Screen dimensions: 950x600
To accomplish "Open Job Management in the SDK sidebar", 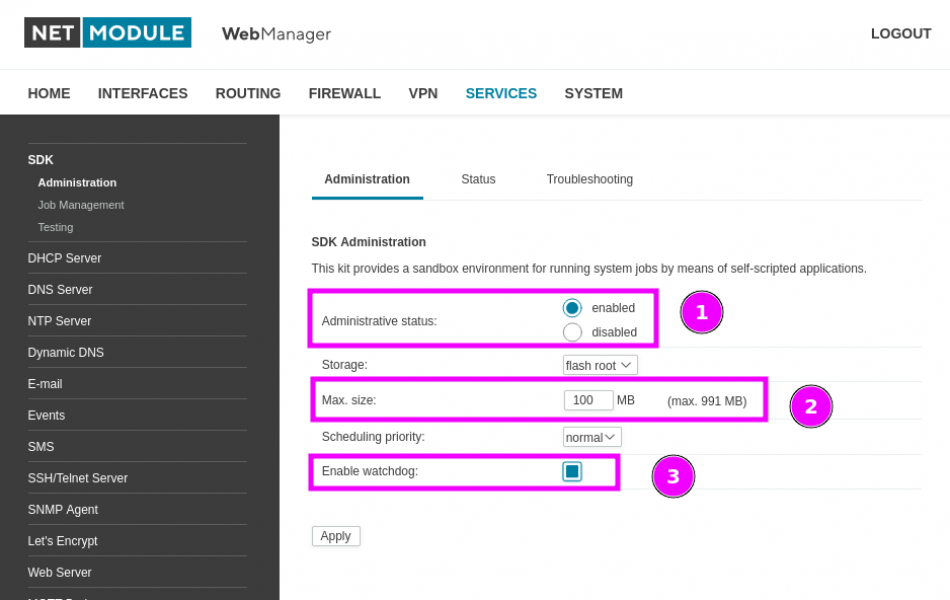I will point(81,205).
